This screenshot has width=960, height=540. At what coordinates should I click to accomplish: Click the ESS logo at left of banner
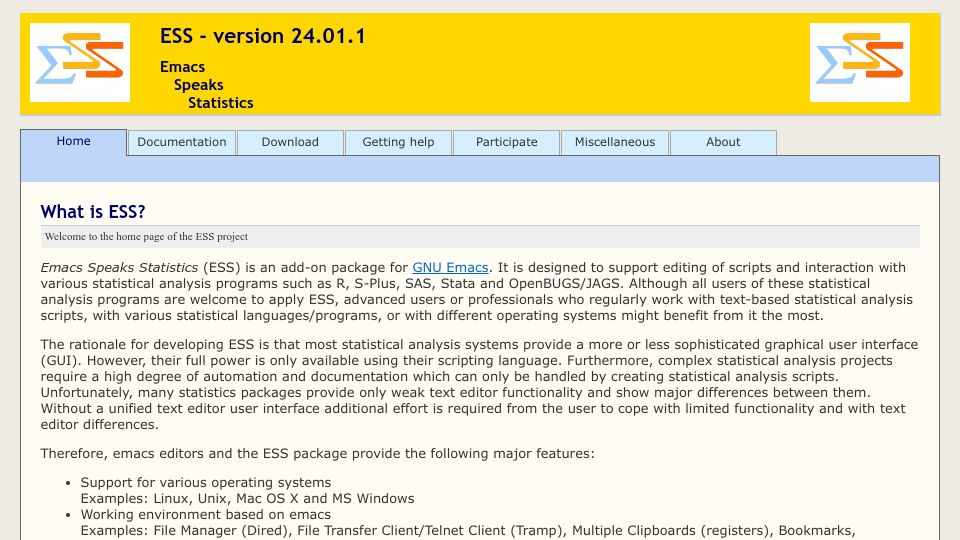[80, 62]
